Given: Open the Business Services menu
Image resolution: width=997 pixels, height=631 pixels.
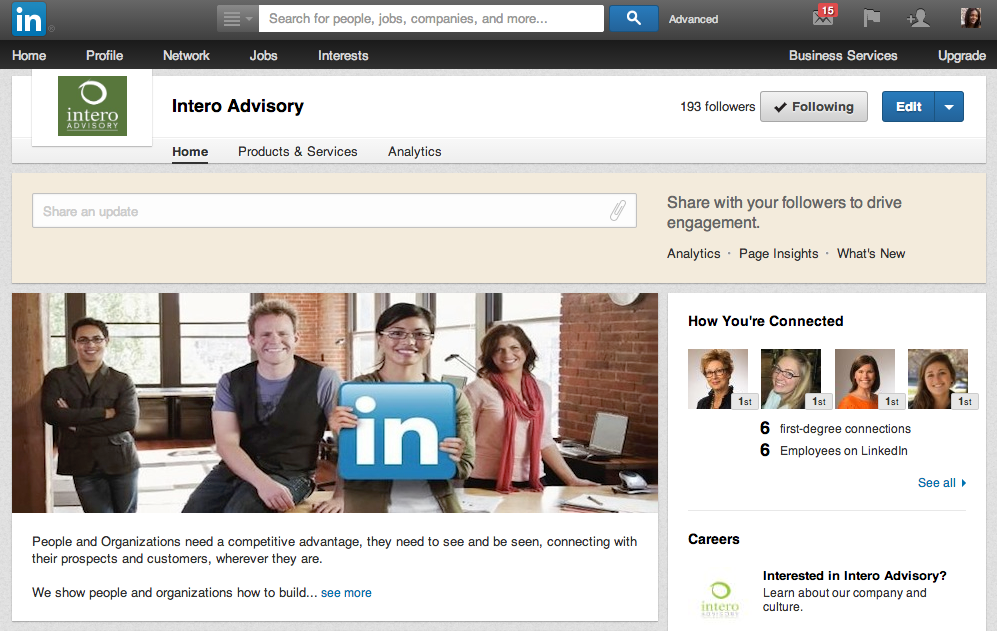Looking at the screenshot, I should (843, 55).
